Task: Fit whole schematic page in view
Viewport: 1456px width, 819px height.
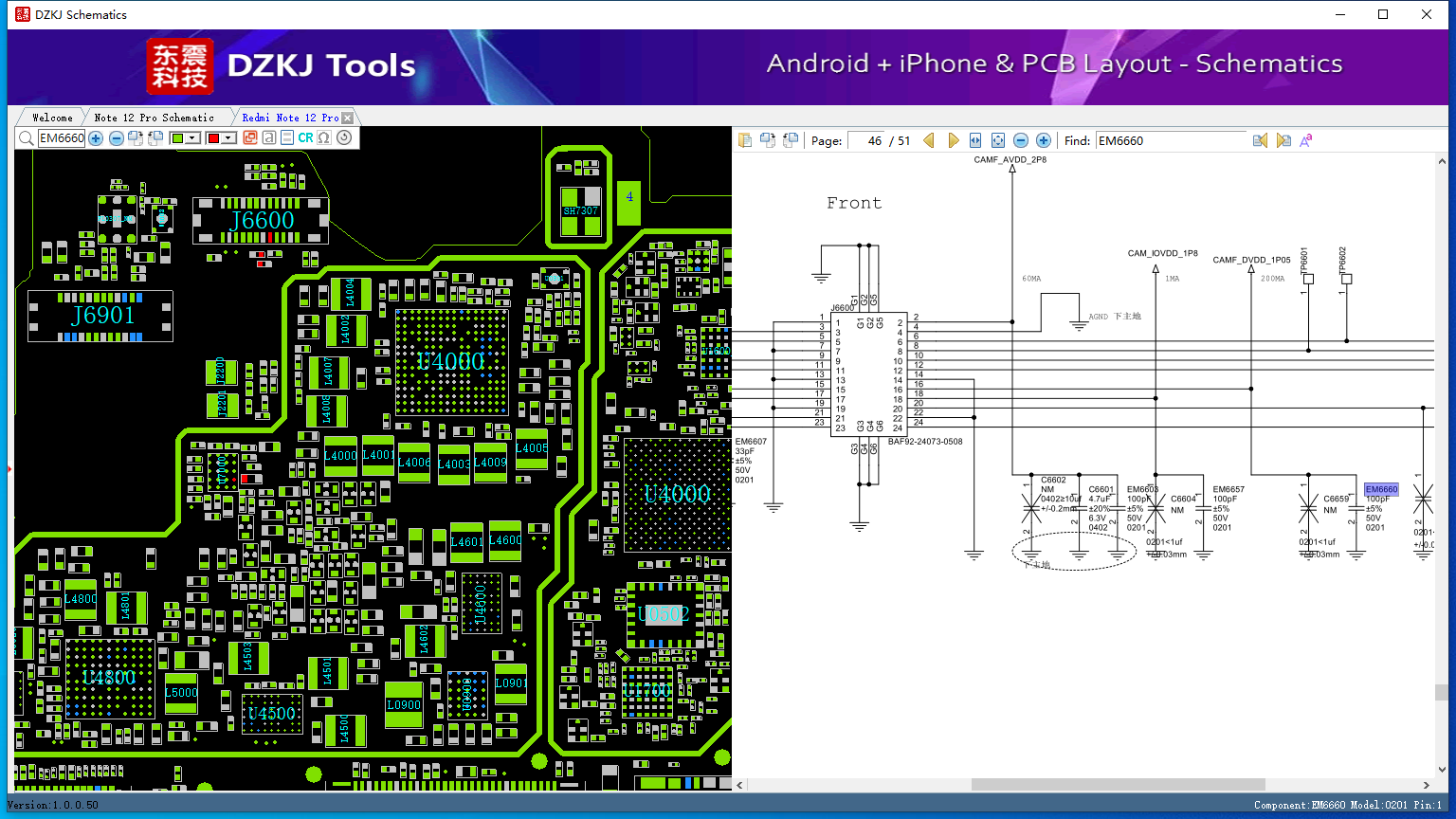Action: point(998,140)
